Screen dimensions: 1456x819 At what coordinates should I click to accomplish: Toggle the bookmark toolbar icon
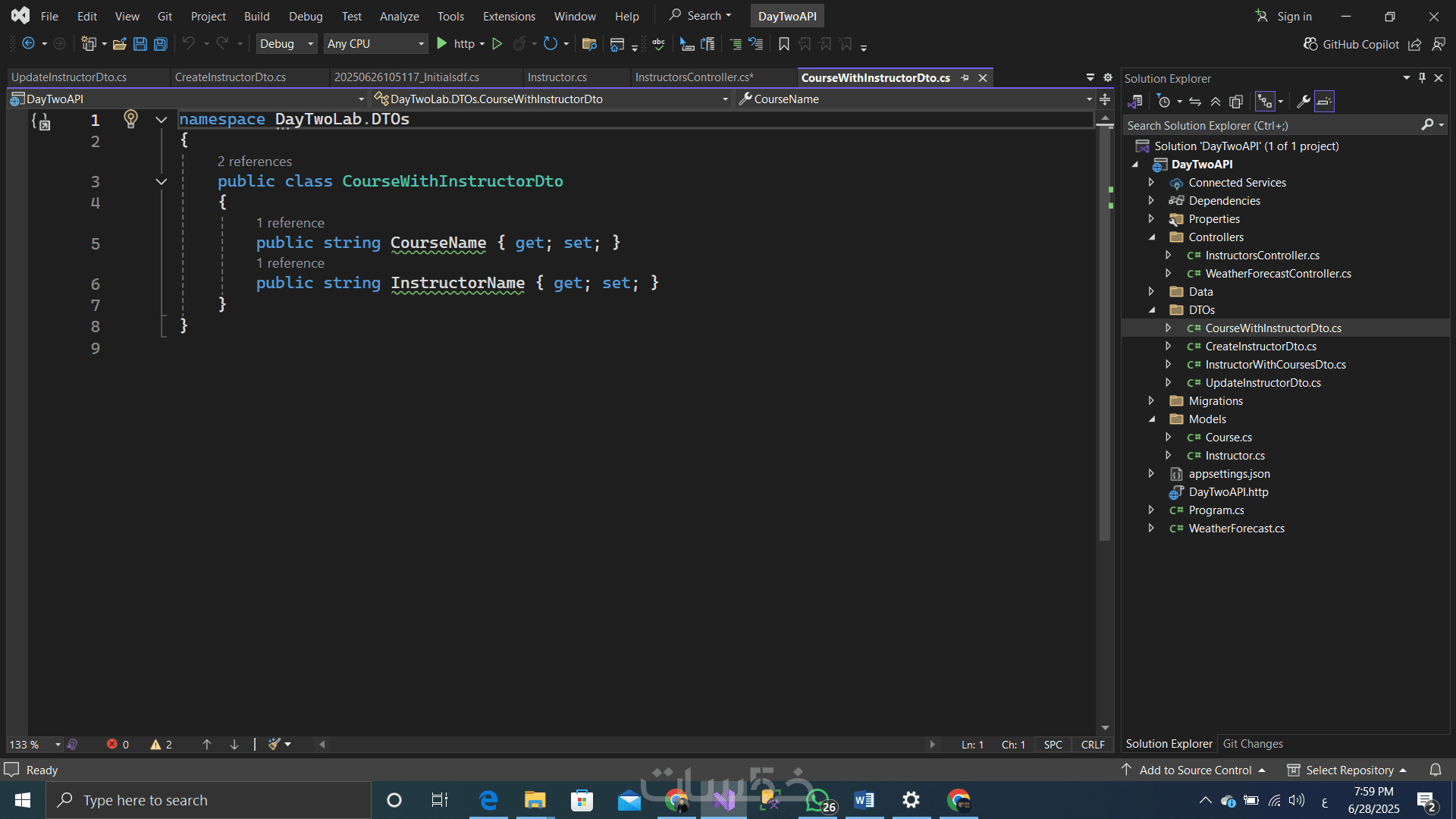784,44
